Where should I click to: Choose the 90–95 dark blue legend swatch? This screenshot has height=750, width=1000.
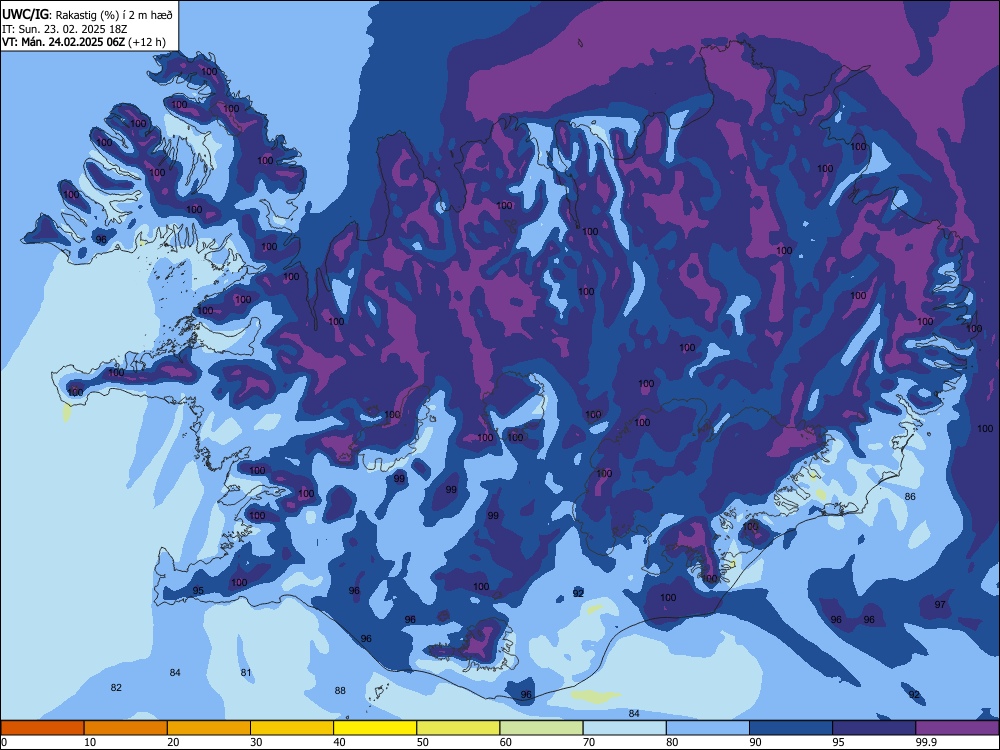point(791,728)
